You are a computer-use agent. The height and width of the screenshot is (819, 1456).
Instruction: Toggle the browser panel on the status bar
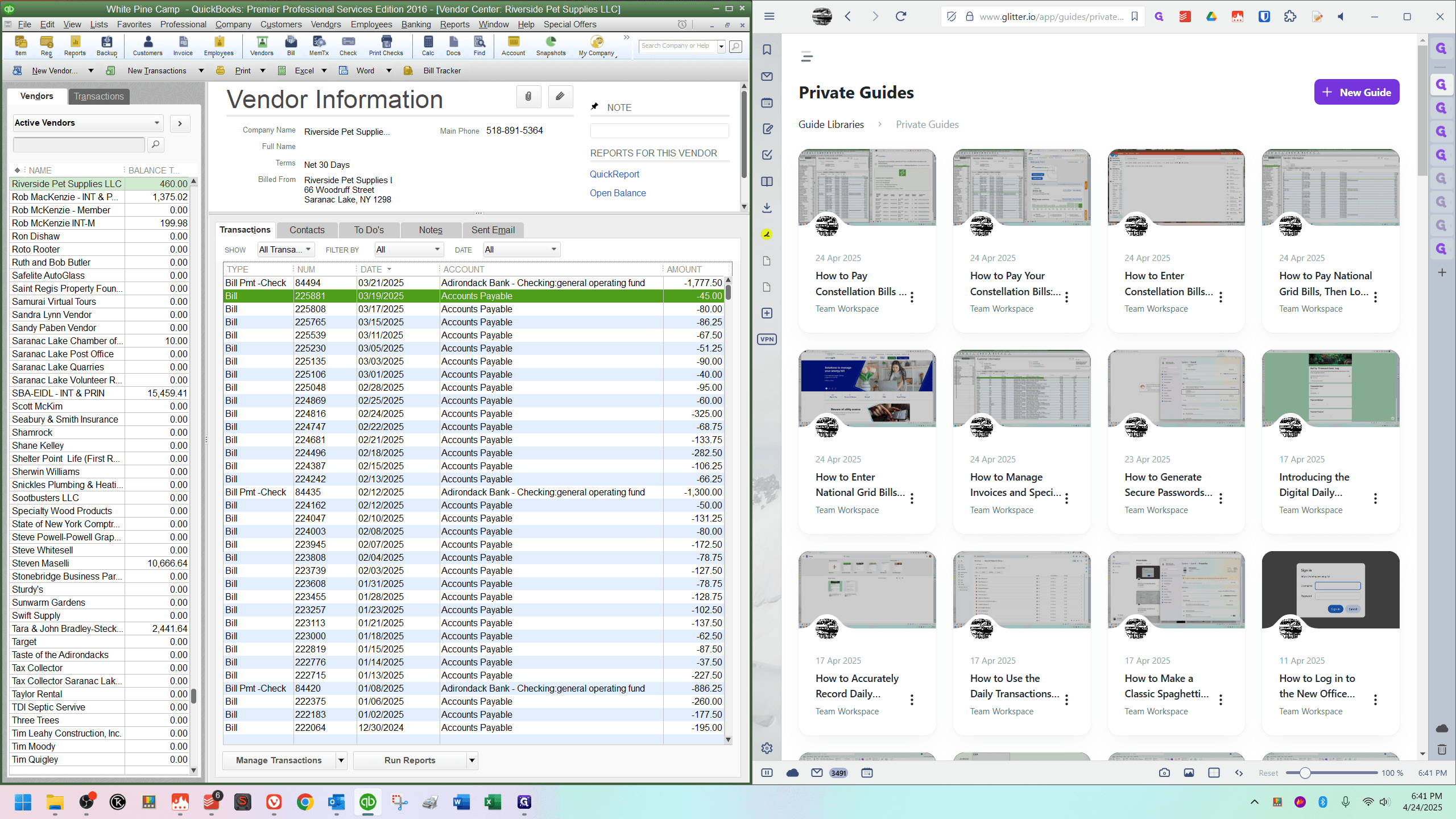click(767, 773)
